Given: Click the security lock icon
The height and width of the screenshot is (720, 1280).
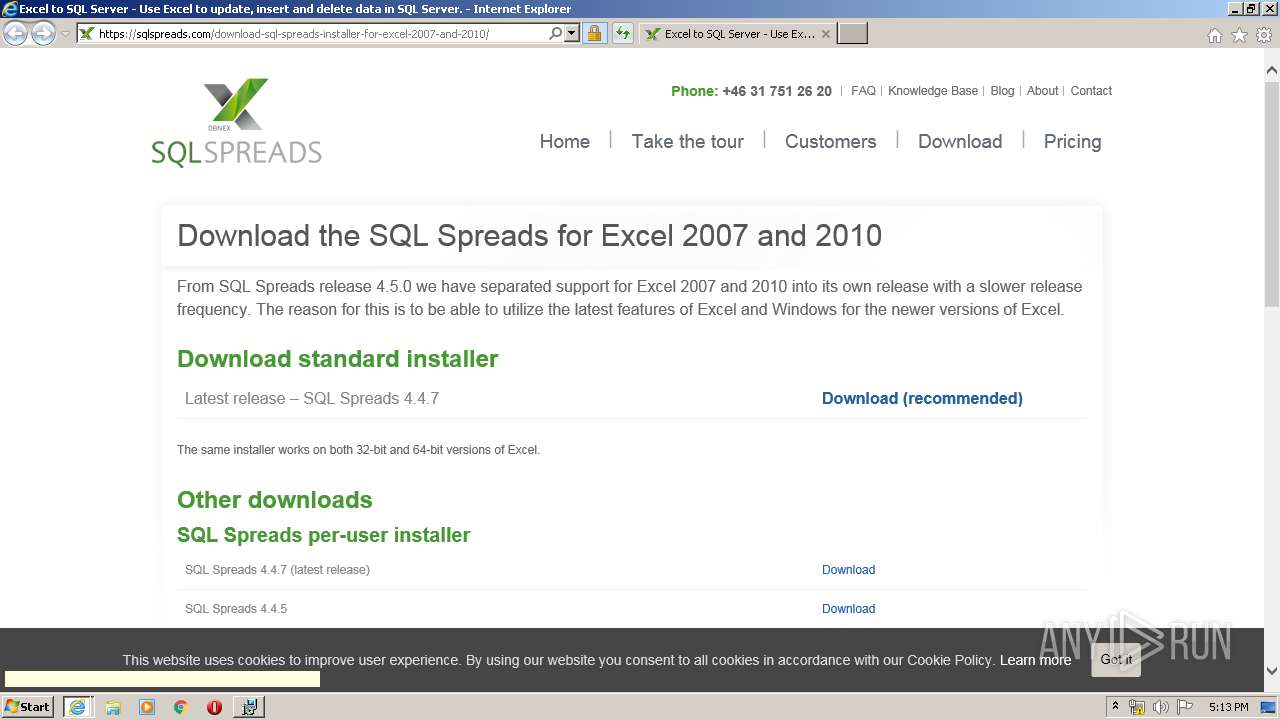Looking at the screenshot, I should point(594,34).
